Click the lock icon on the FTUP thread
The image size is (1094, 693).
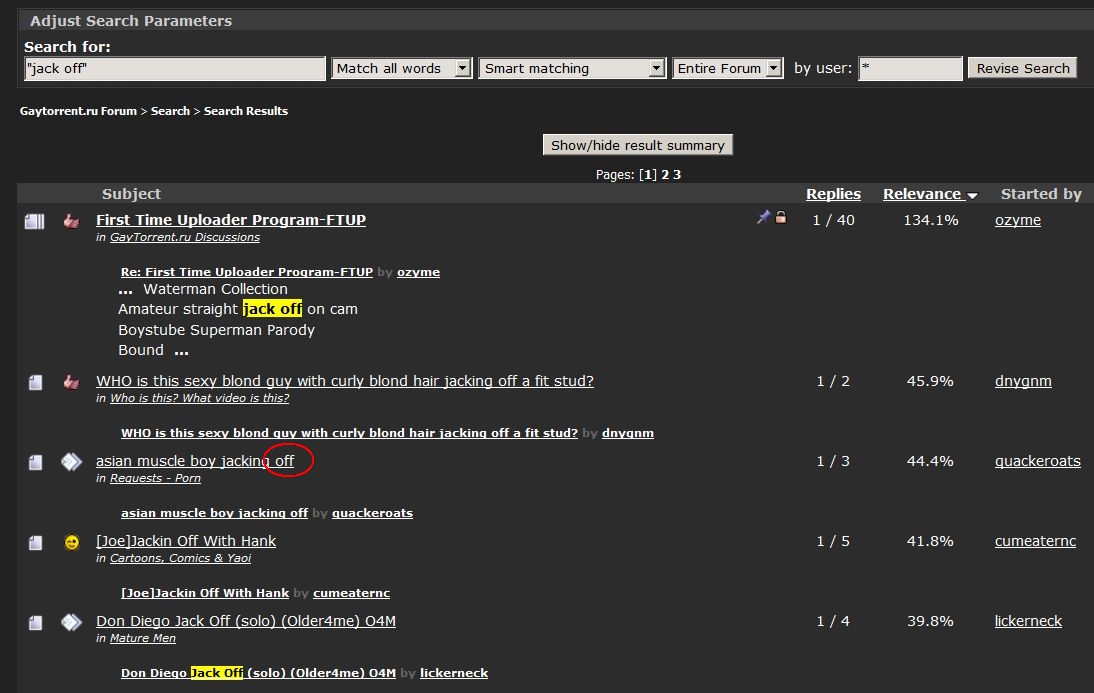[x=781, y=217]
